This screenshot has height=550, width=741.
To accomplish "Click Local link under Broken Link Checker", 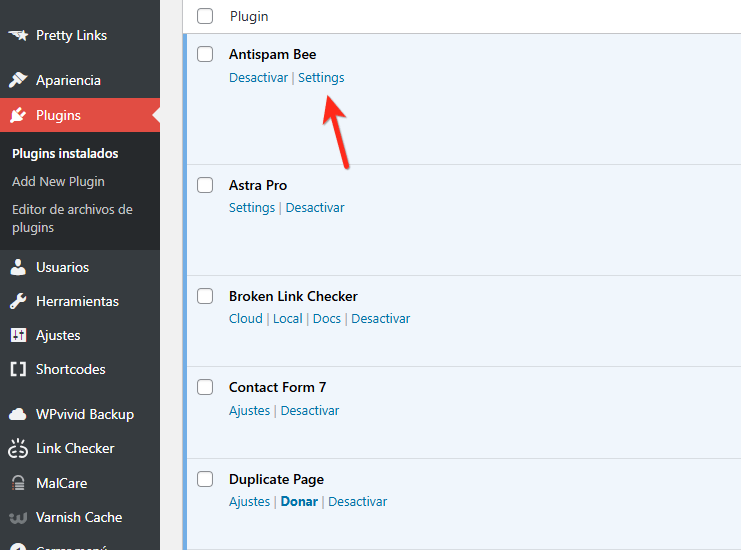I will pos(287,318).
